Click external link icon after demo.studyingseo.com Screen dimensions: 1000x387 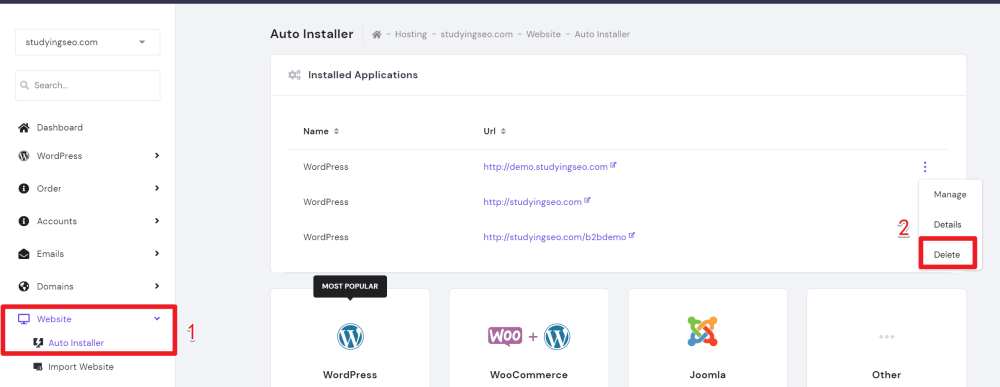point(614,165)
